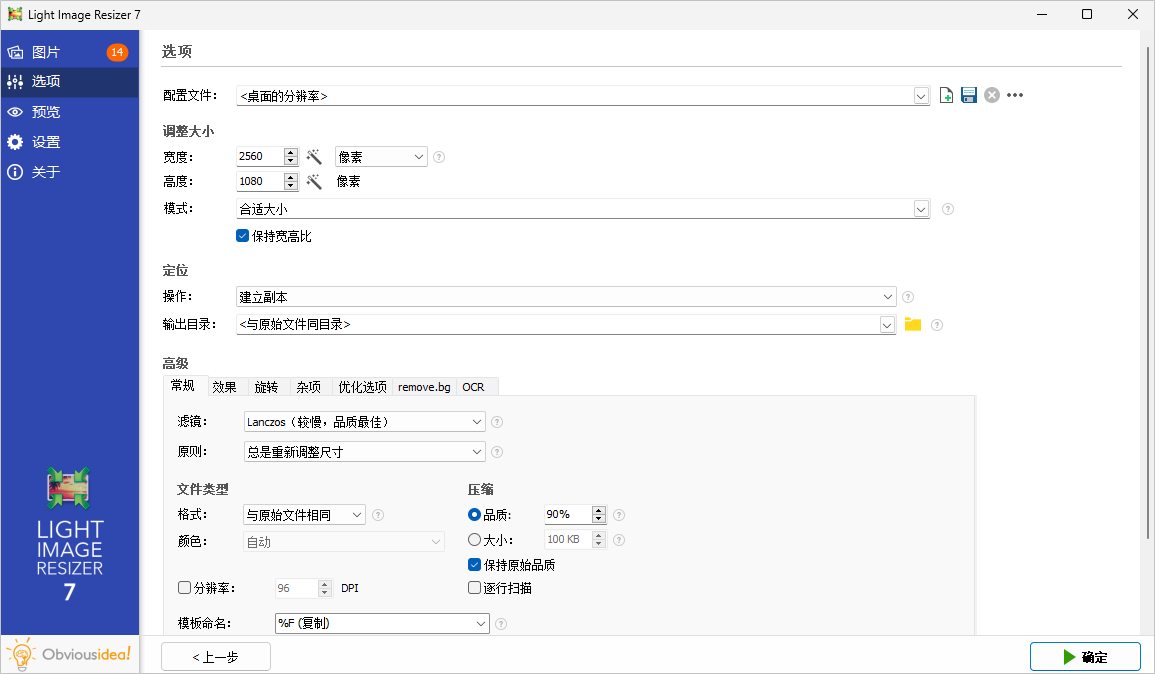The width and height of the screenshot is (1155, 674).
Task: Click the magic wand beside width
Action: (314, 157)
